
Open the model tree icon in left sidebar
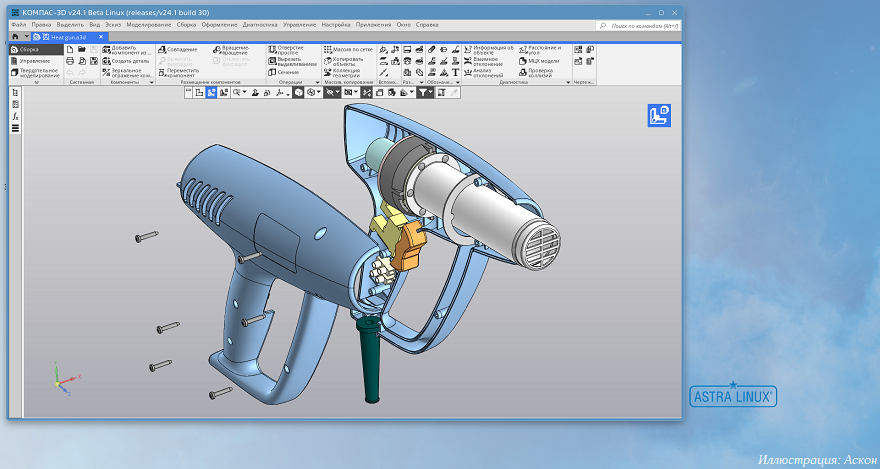[x=15, y=92]
